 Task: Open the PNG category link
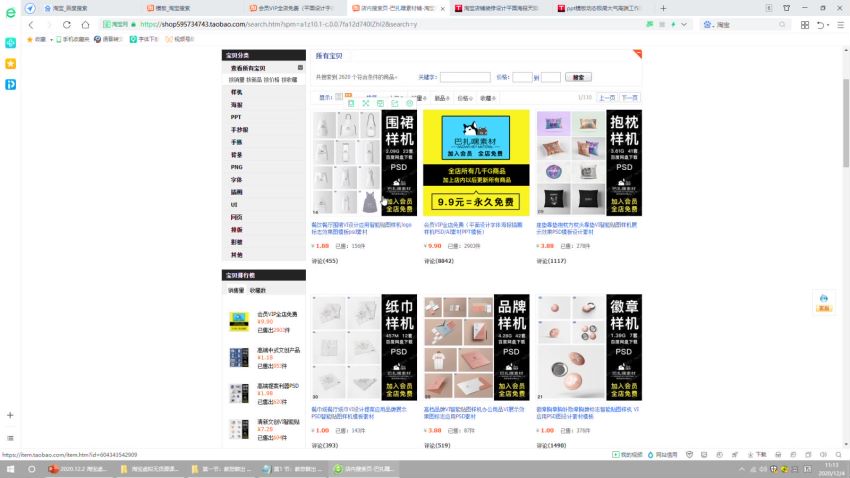pos(236,167)
